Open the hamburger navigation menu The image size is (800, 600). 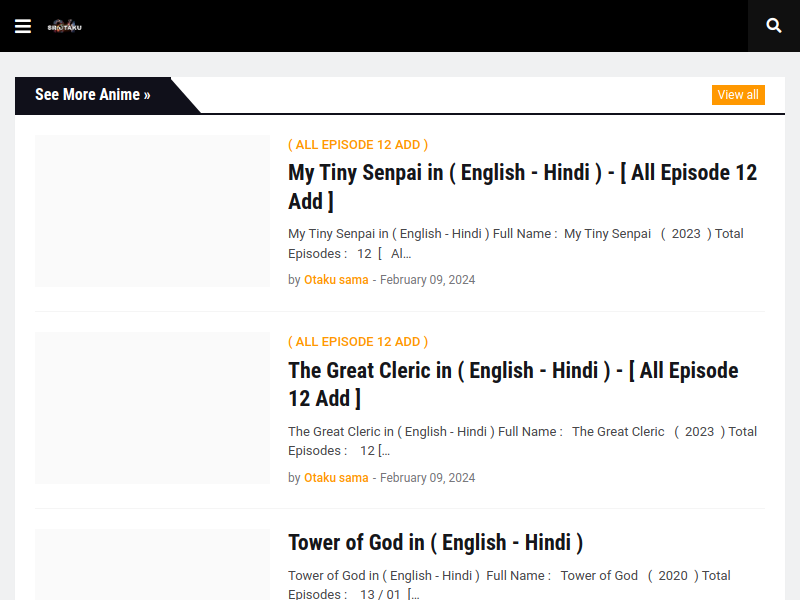coord(23,26)
